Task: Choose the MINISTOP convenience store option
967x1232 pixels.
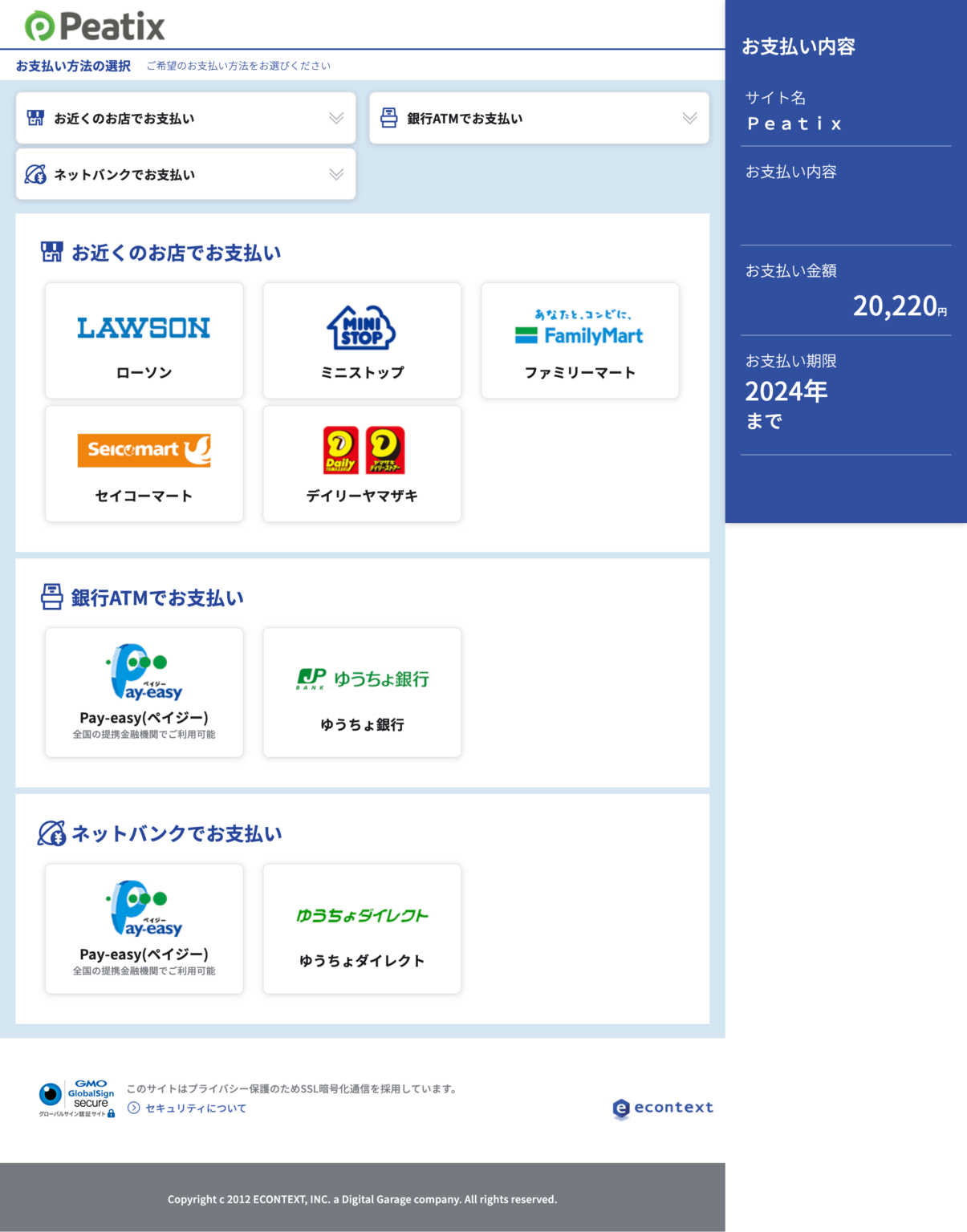Action: (362, 340)
